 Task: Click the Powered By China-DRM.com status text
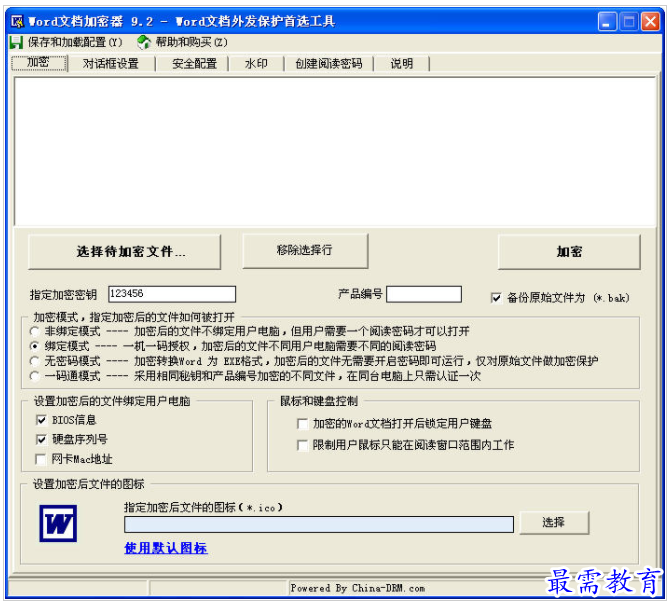(358, 588)
